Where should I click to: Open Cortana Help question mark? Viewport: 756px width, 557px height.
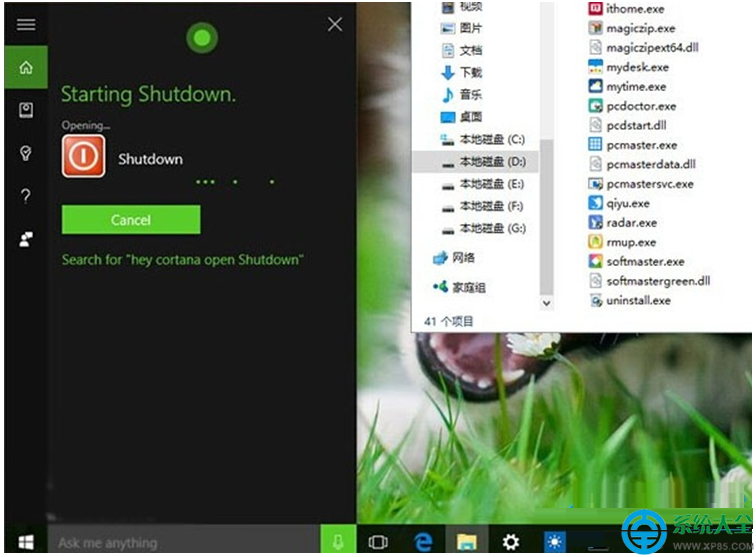(x=26, y=196)
